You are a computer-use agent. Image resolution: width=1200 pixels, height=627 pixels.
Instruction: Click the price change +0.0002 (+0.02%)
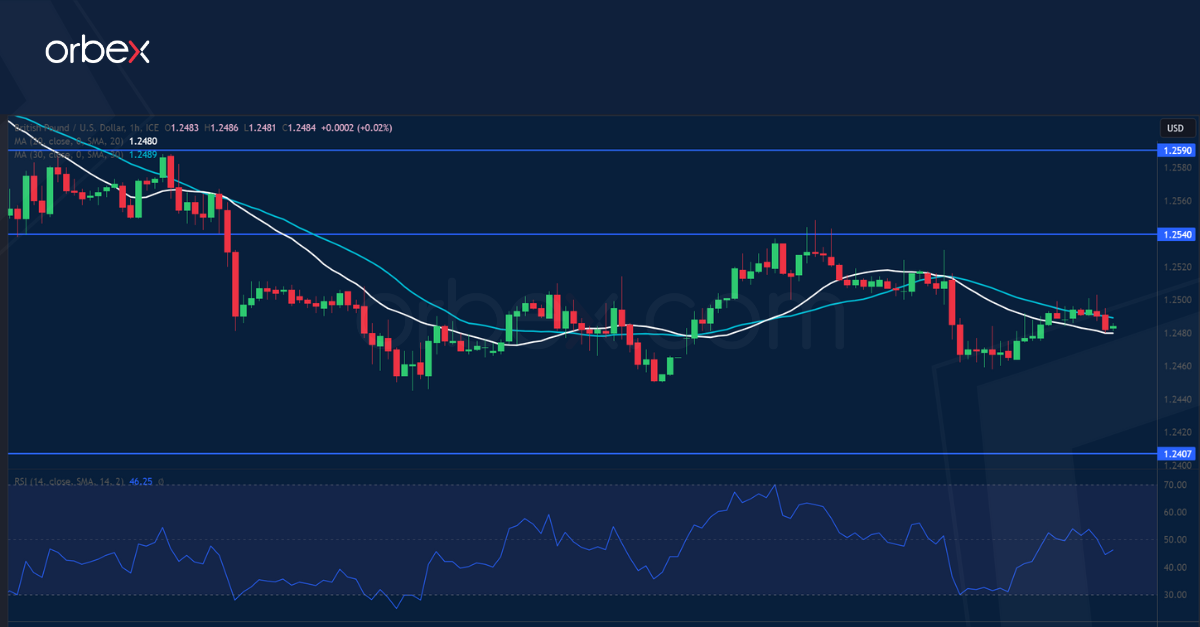tap(356, 128)
